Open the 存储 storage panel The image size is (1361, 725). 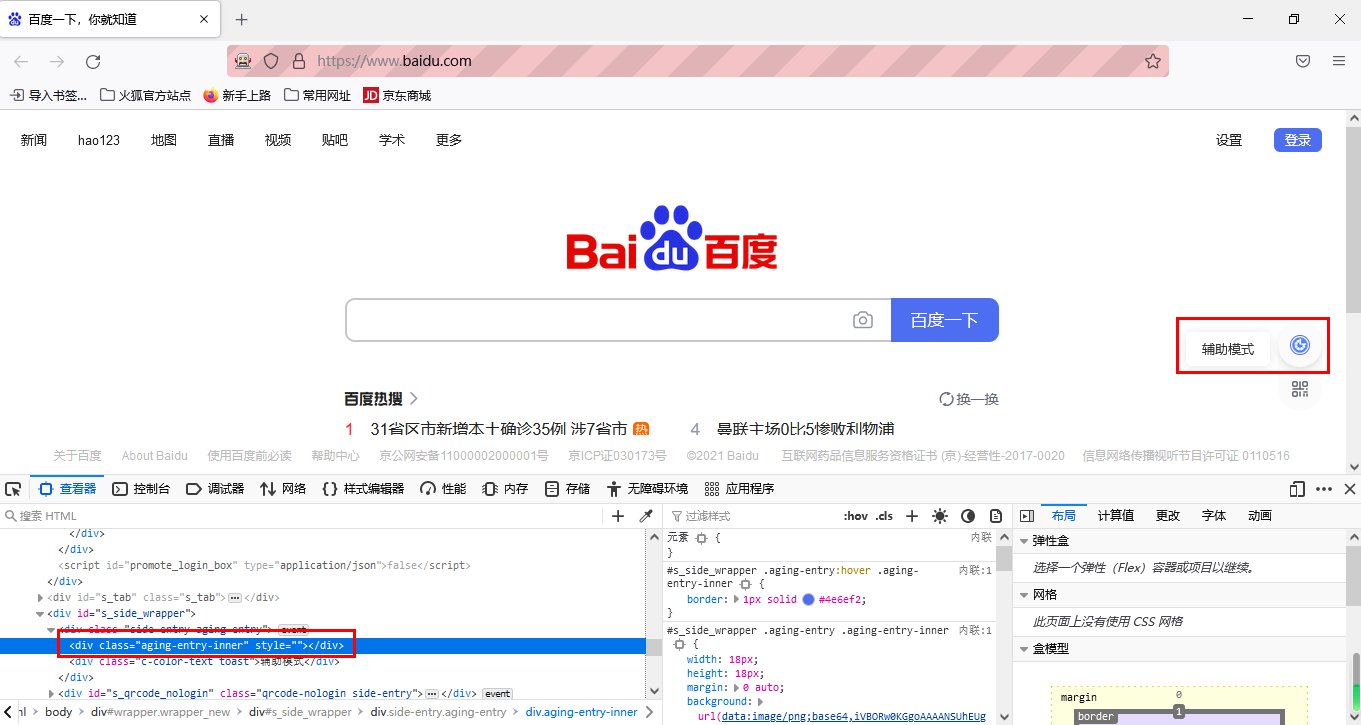(x=567, y=489)
